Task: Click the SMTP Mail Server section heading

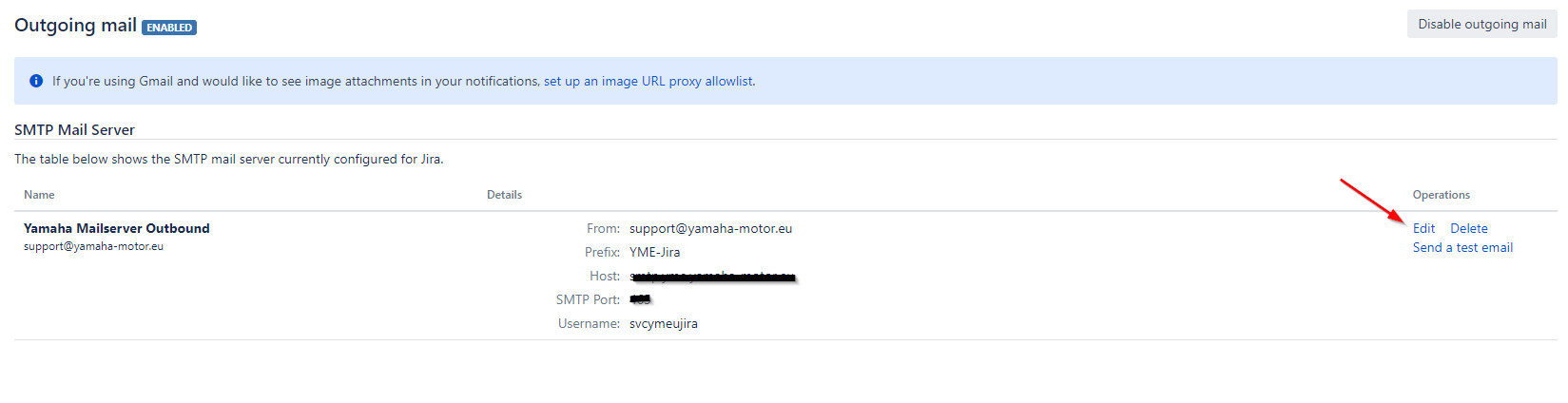Action: tap(74, 129)
